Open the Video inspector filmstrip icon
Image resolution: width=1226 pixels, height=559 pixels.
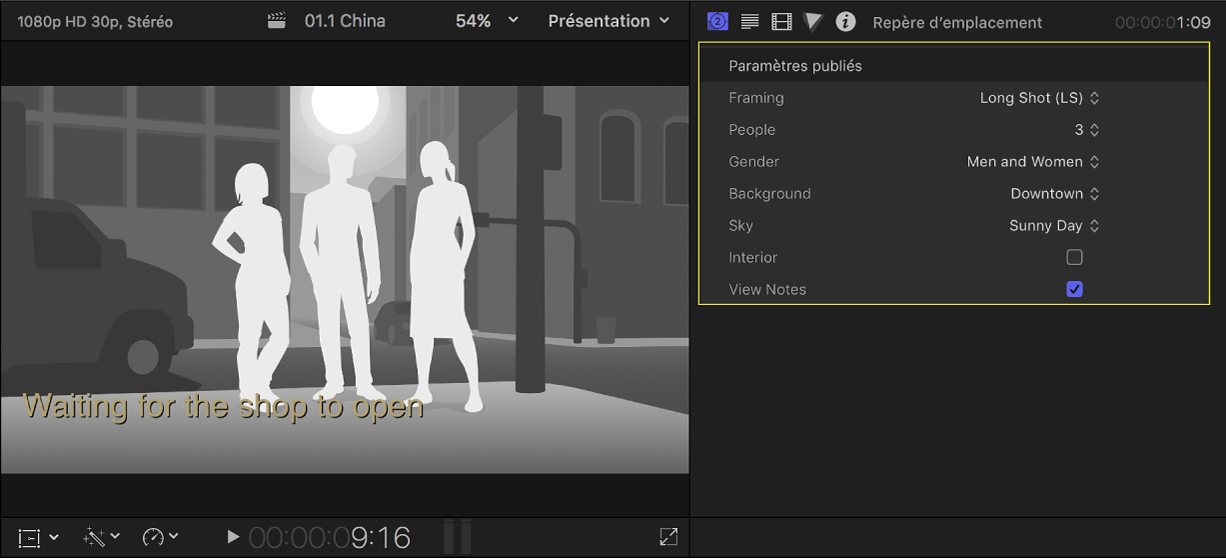(x=781, y=21)
